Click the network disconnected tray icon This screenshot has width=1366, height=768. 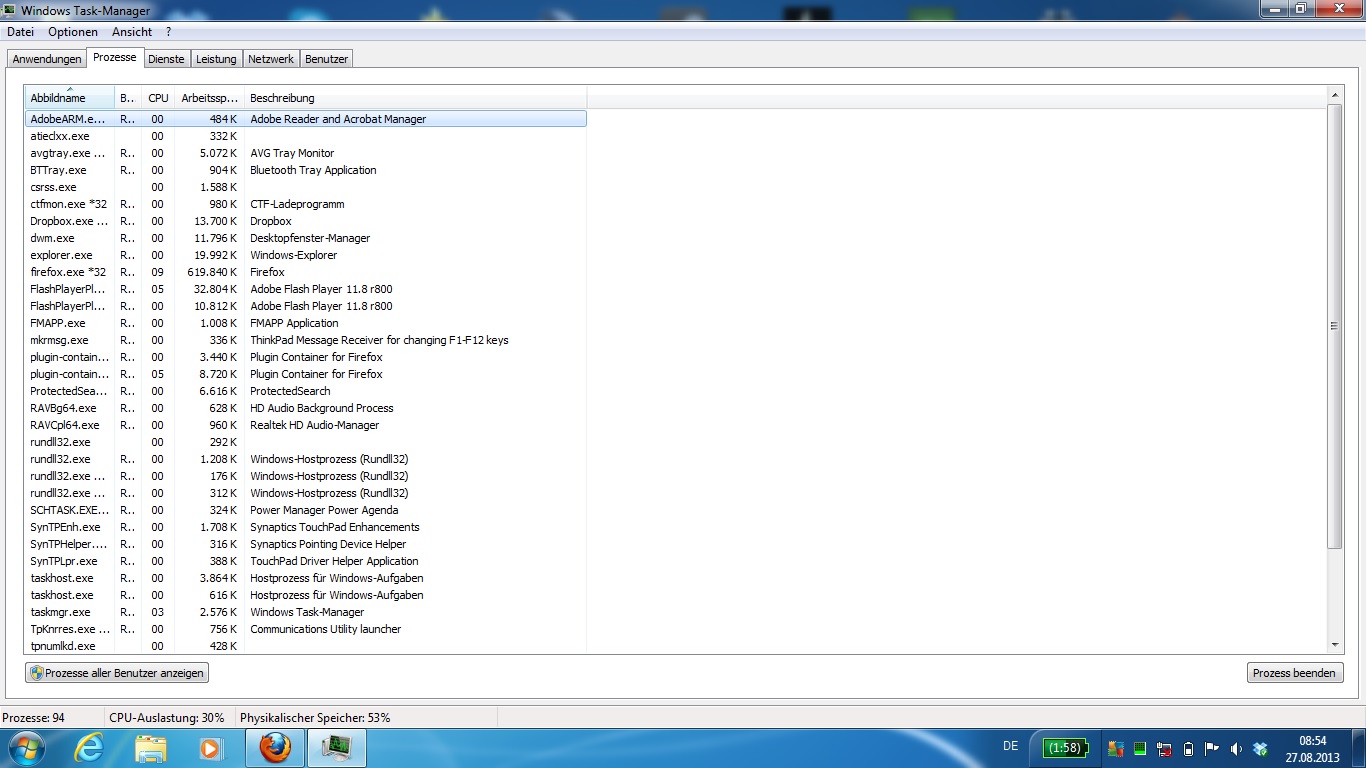1164,749
